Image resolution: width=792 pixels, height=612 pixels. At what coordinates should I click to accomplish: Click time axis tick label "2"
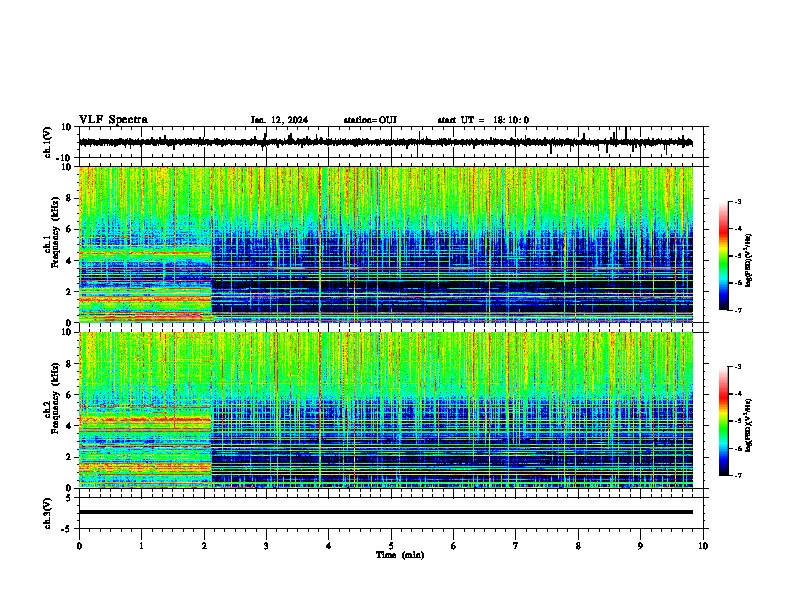tap(204, 546)
